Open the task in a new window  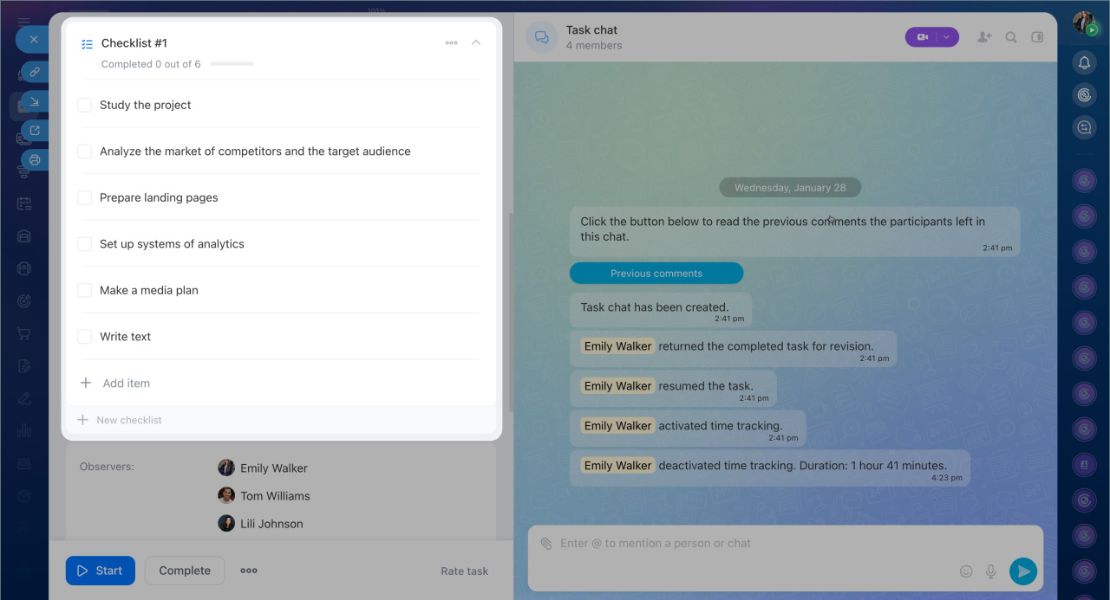pos(34,130)
